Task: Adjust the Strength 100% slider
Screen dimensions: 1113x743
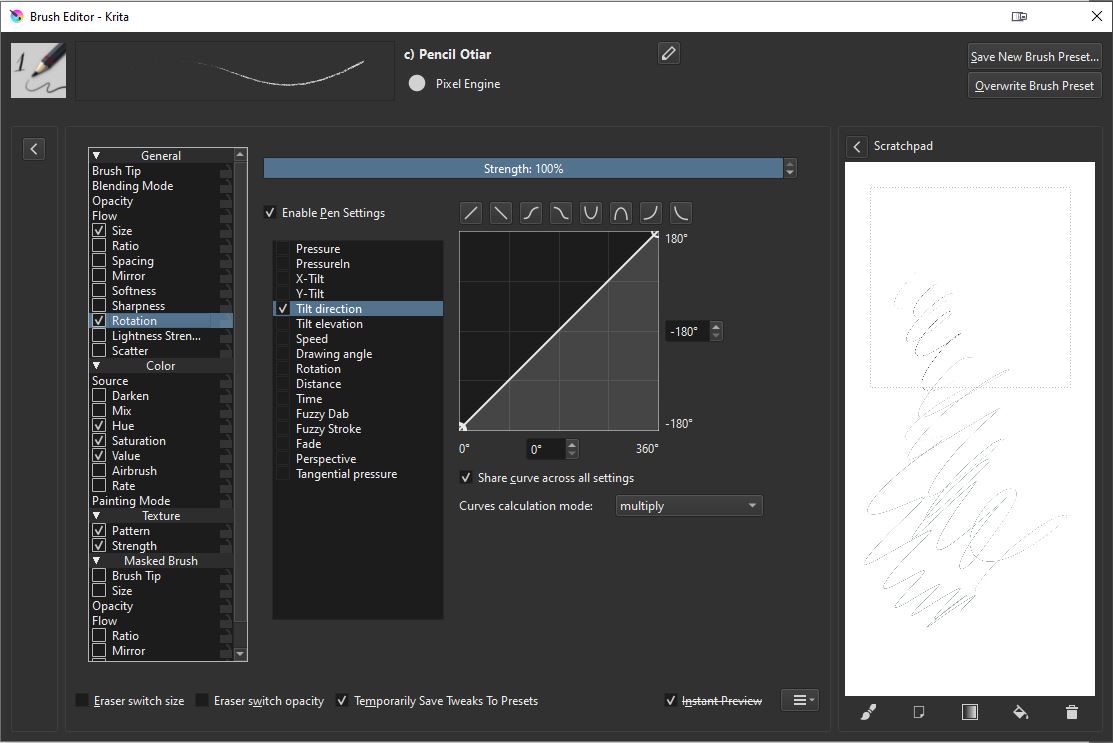Action: tap(523, 168)
